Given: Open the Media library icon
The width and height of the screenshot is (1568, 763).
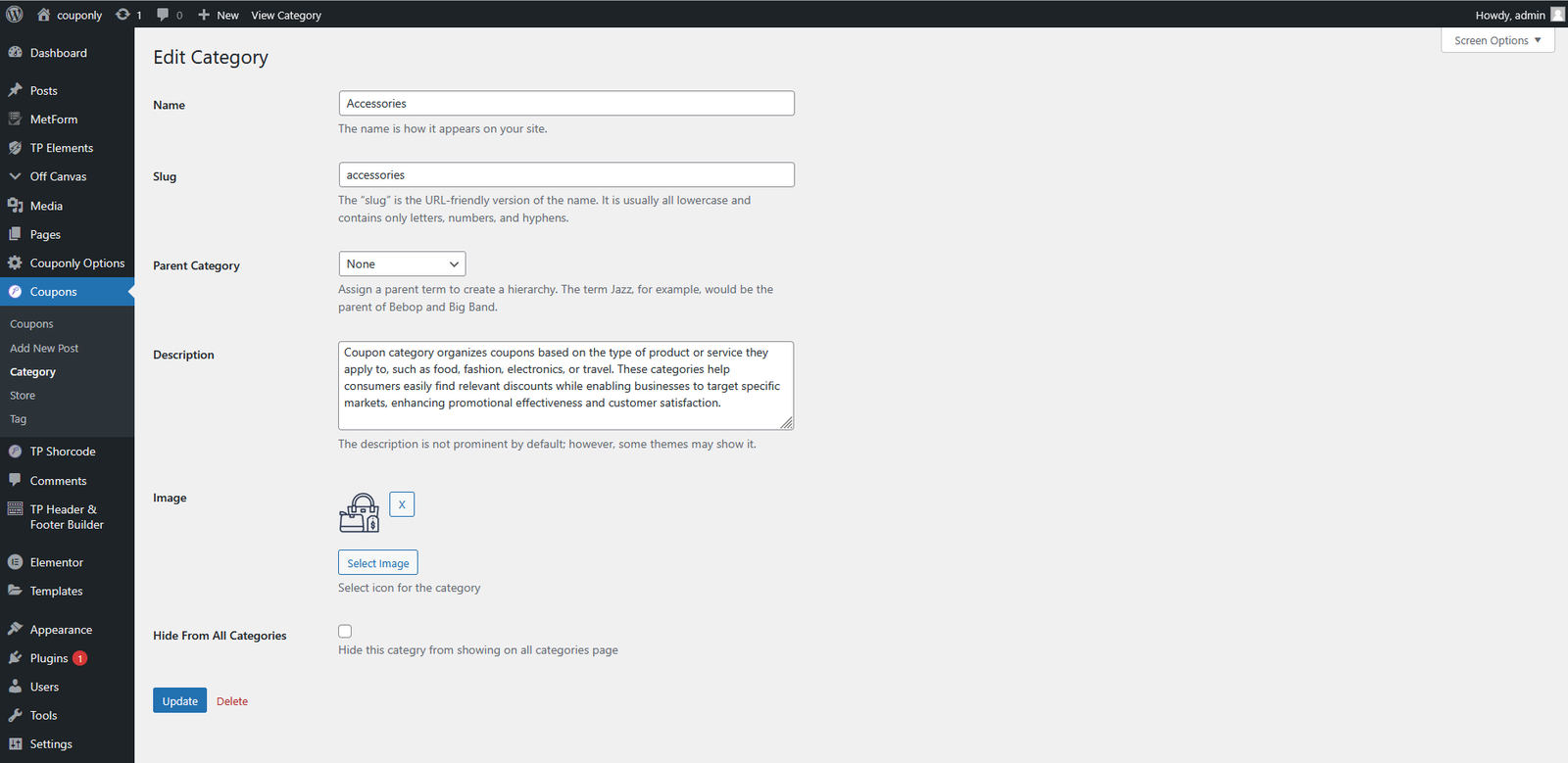Looking at the screenshot, I should tap(16, 206).
